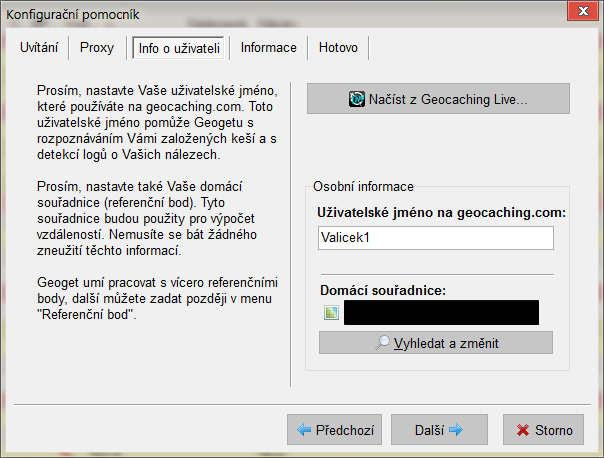This screenshot has height=458, width=604.
Task: Click the blue right arrow on Další
Action: (456, 429)
